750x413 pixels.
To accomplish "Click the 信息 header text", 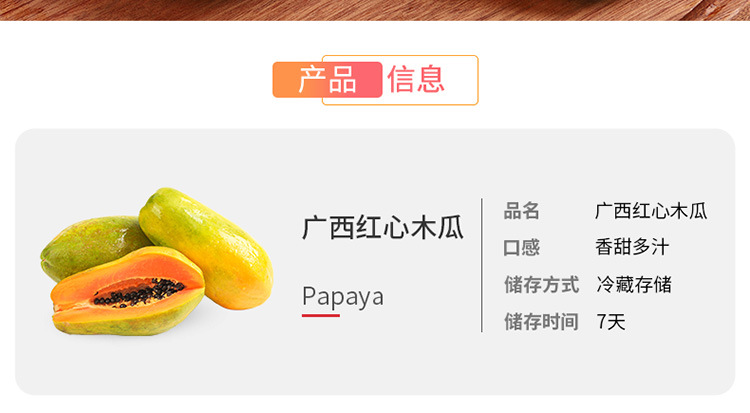I will pyautogui.click(x=416, y=79).
